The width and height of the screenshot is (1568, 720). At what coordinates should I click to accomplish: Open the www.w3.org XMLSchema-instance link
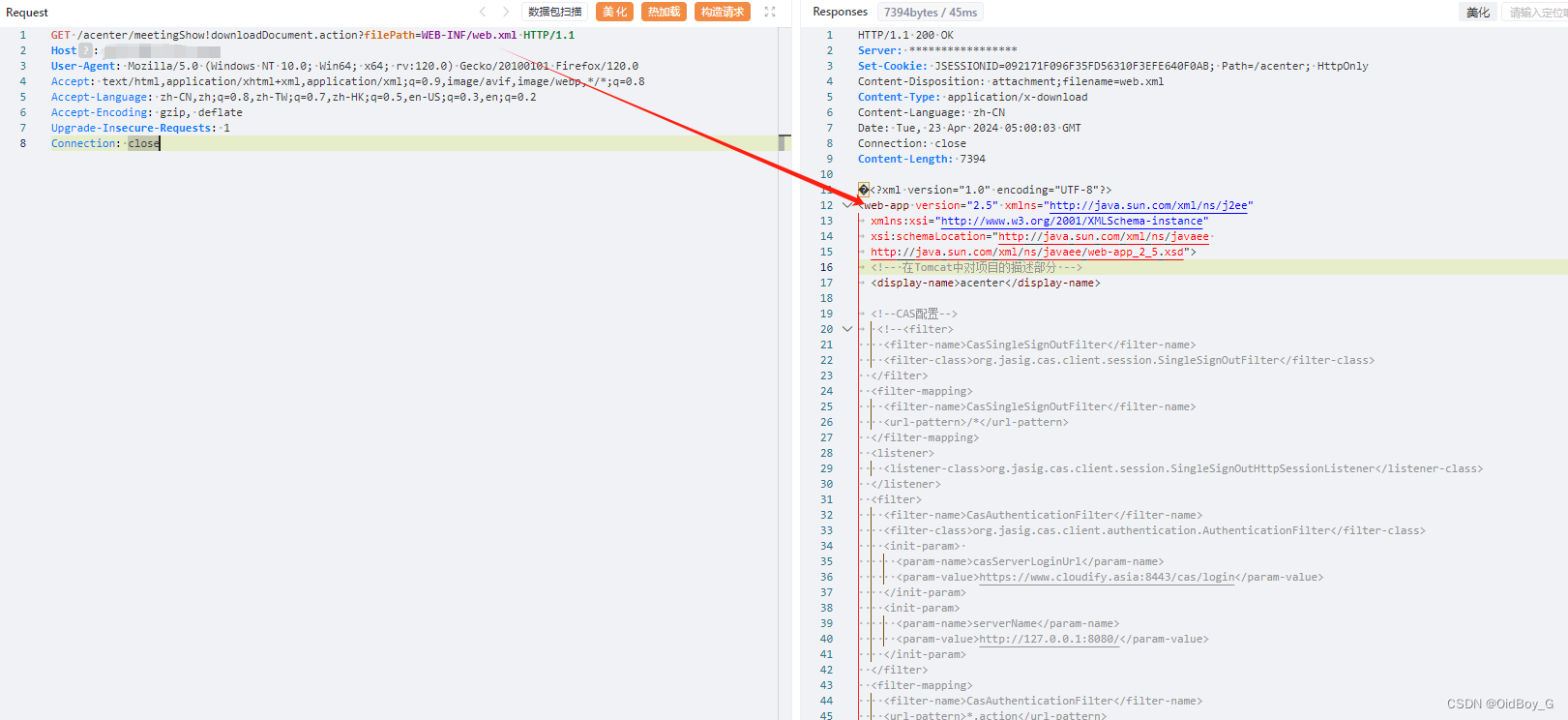[1072, 221]
